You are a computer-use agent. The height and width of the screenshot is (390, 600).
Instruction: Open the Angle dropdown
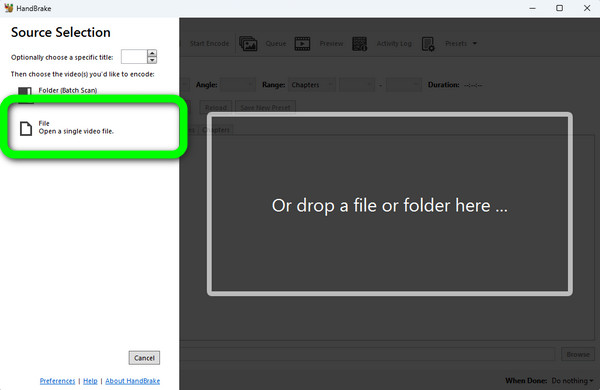pos(237,85)
